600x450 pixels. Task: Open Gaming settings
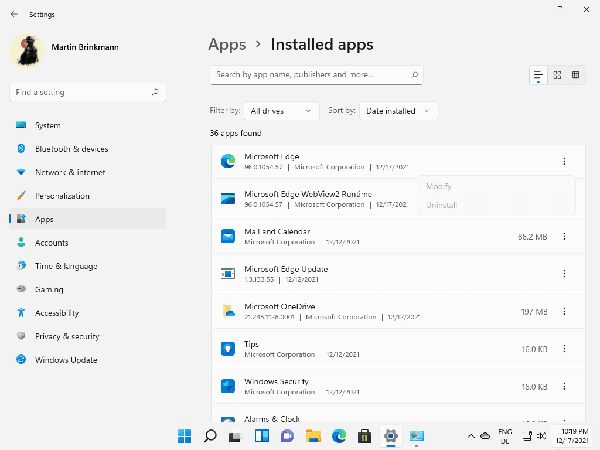[88, 289]
